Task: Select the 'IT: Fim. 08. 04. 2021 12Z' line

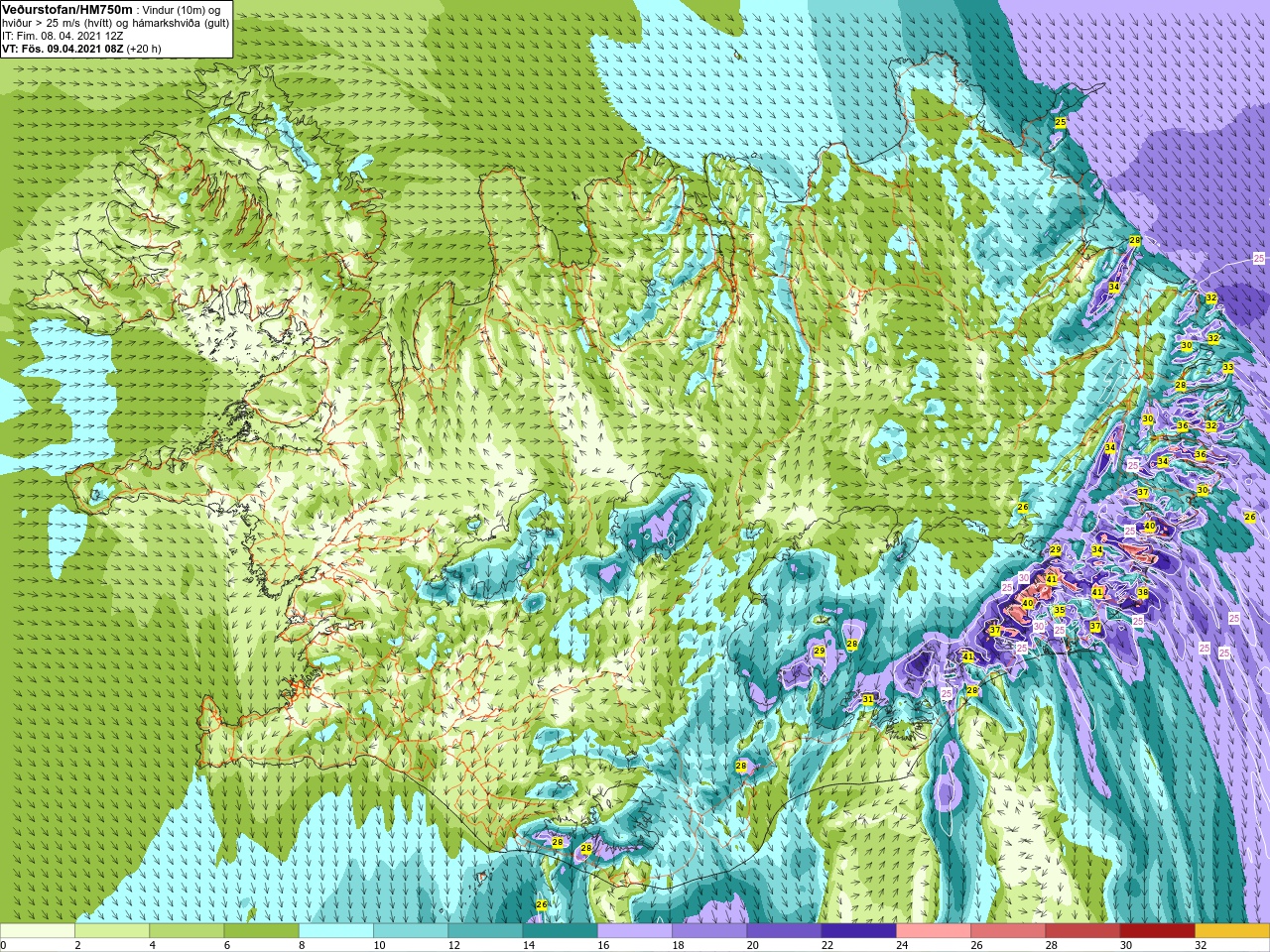Action: click(63, 35)
